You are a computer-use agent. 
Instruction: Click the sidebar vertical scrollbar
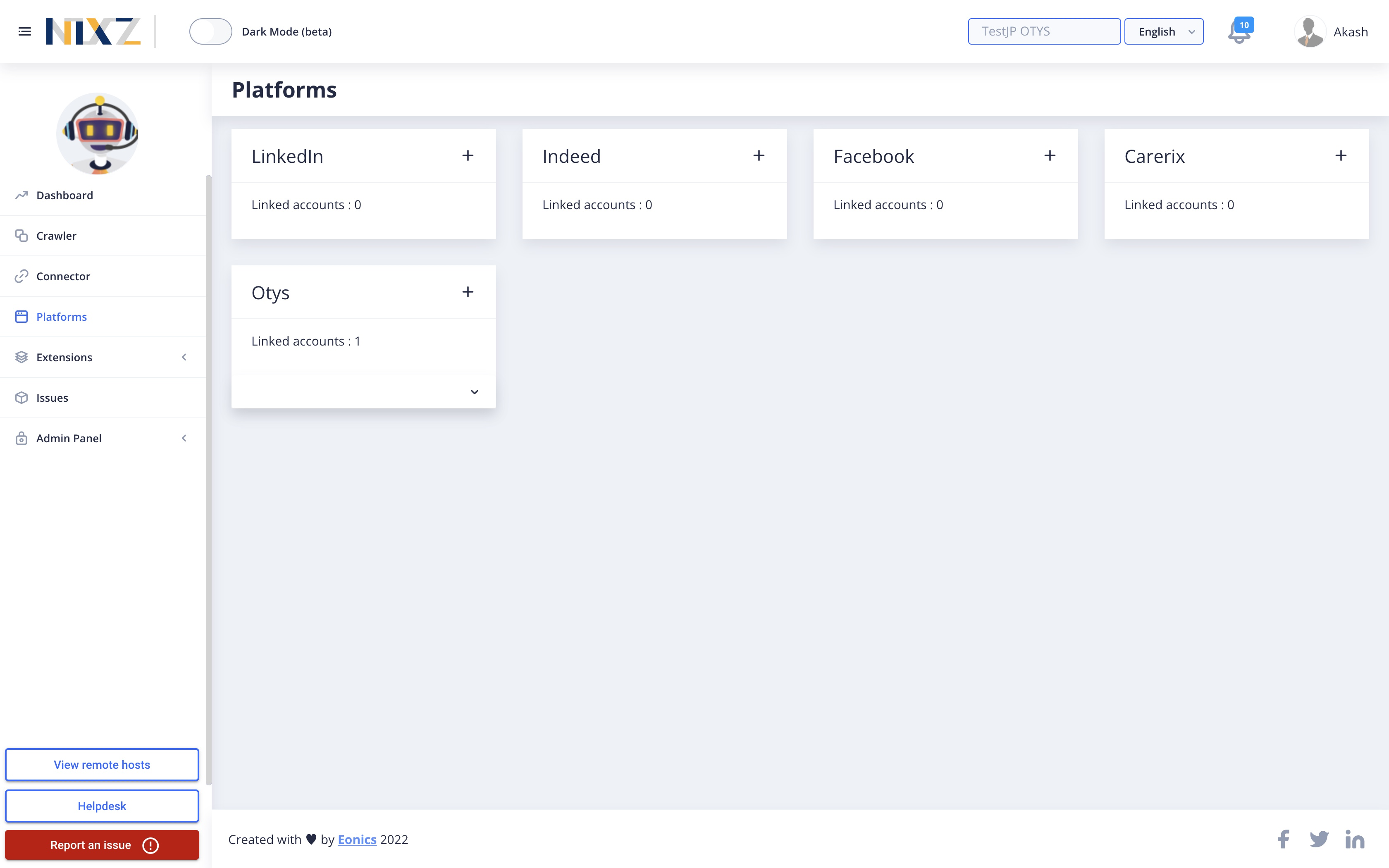pos(208,479)
